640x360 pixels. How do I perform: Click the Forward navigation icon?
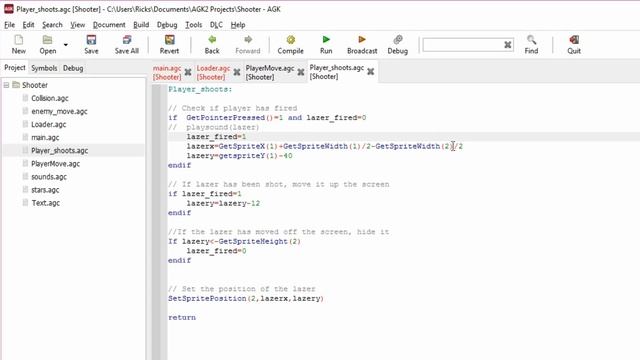pos(248,44)
